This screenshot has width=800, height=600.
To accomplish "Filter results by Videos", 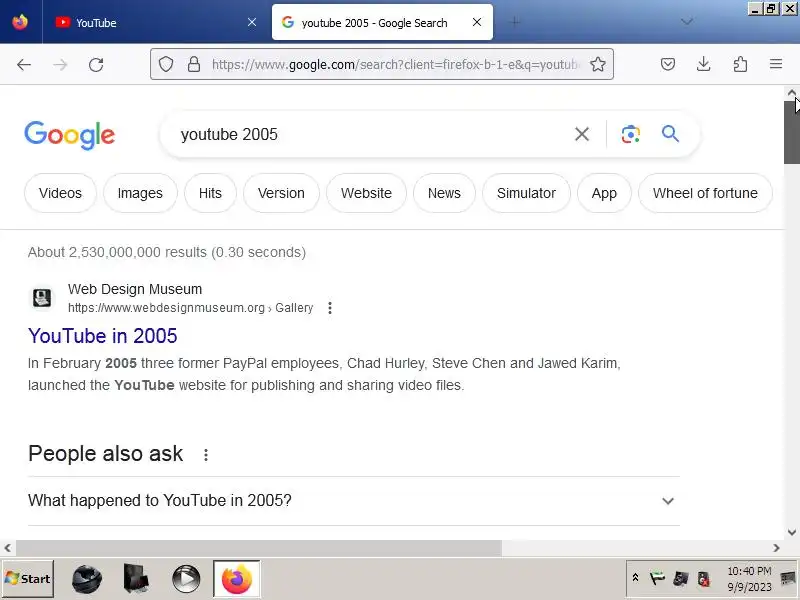I will (x=60, y=193).
